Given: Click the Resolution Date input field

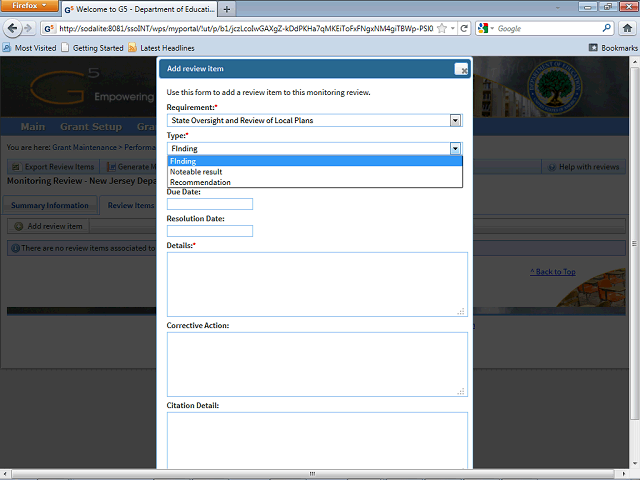Looking at the screenshot, I should tap(210, 231).
